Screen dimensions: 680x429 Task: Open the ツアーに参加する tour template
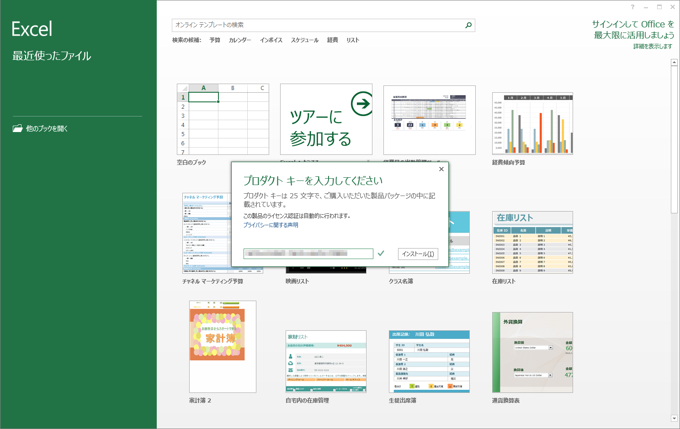(x=326, y=119)
